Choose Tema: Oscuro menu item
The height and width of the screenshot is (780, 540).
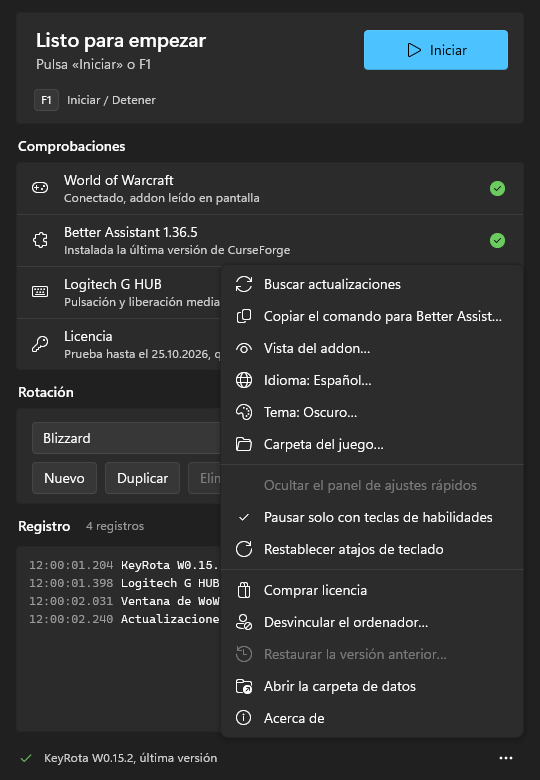pos(372,412)
